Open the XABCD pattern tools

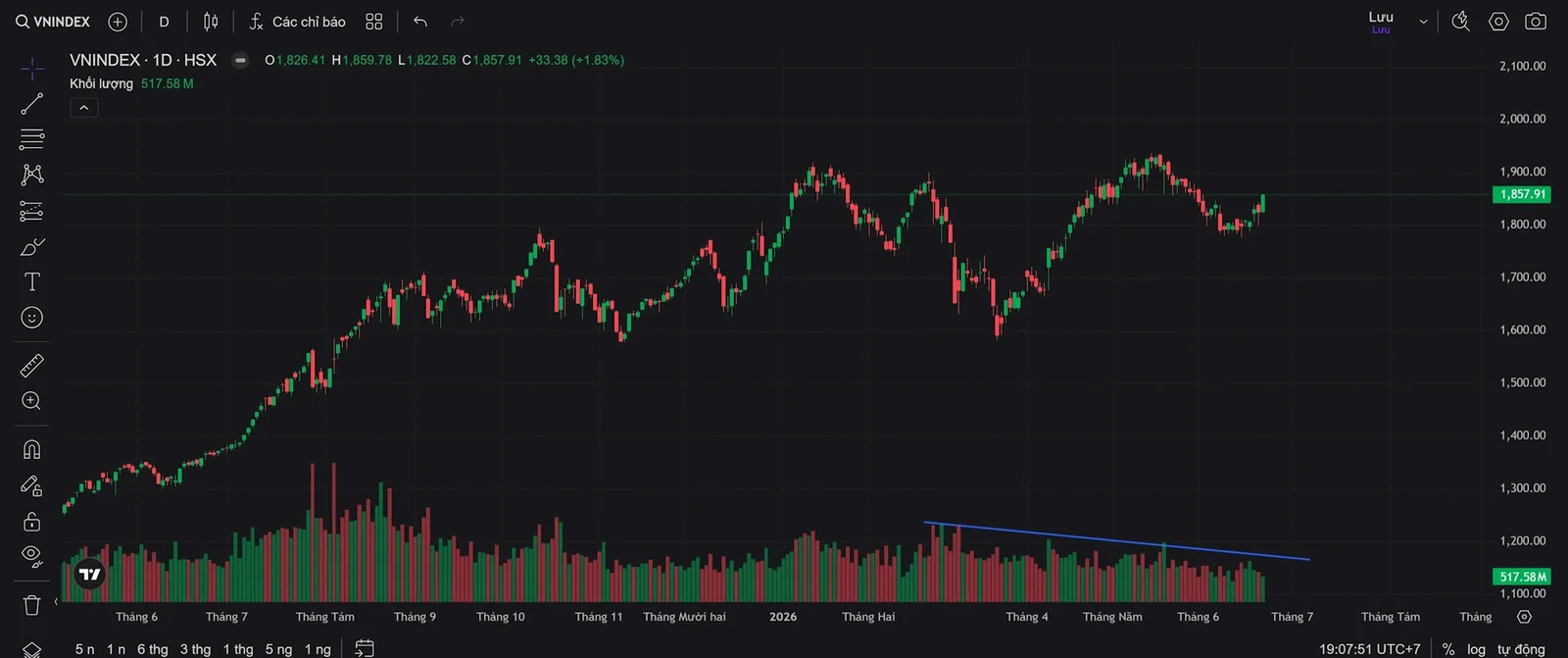(32, 175)
